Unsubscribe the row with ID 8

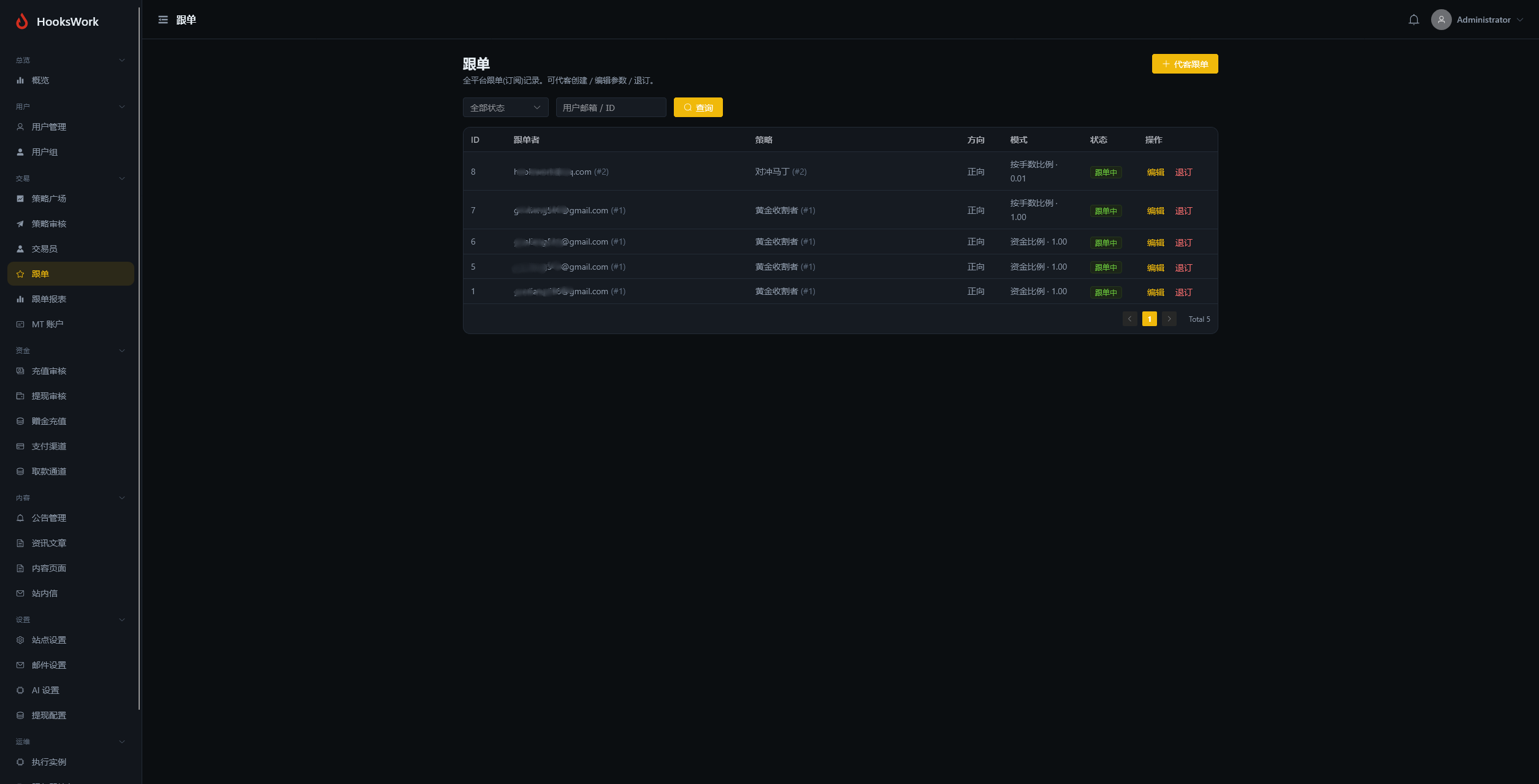pos(1183,172)
